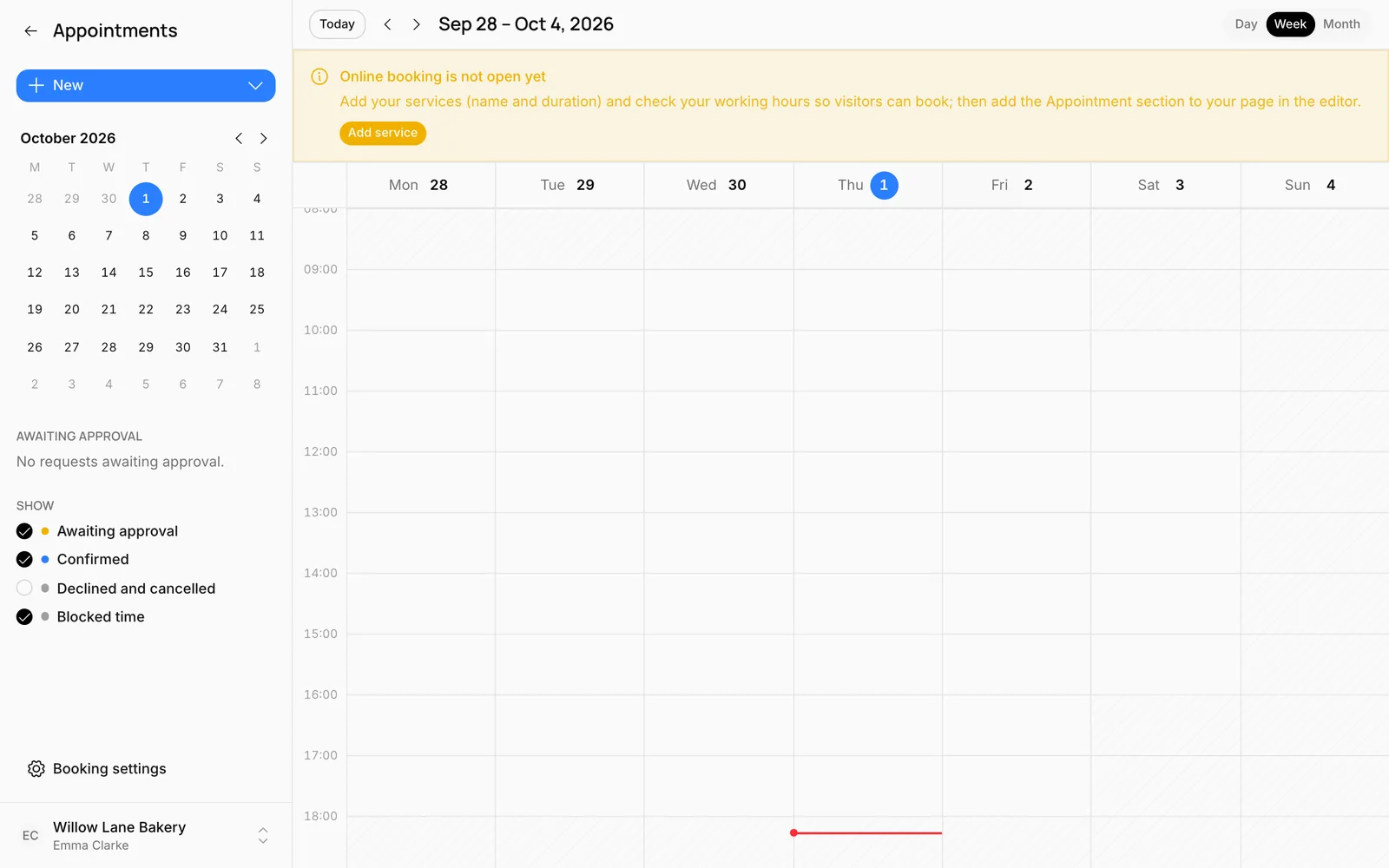Toggle Awaiting approval checkbox
This screenshot has width=1389, height=868.
[x=24, y=531]
